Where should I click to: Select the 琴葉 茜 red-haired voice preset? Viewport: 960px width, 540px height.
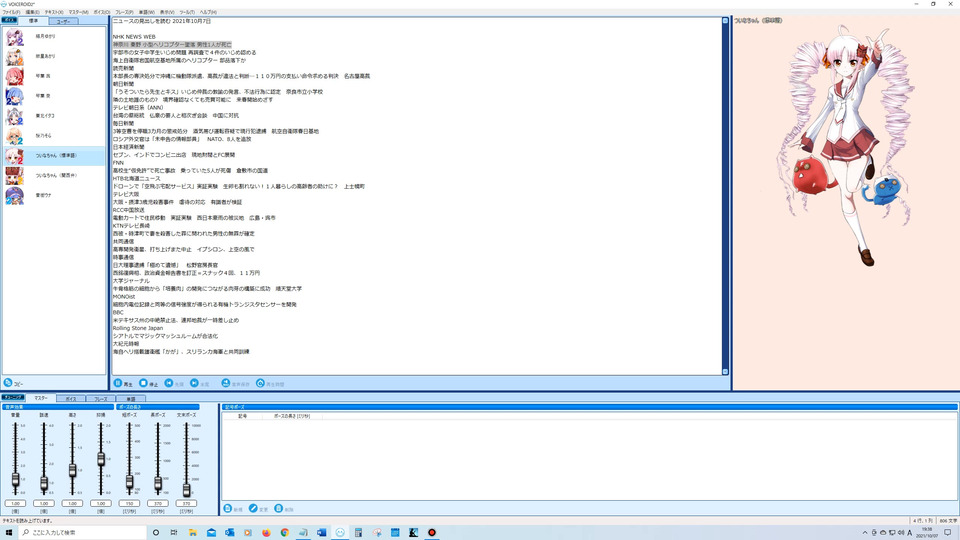[54, 76]
